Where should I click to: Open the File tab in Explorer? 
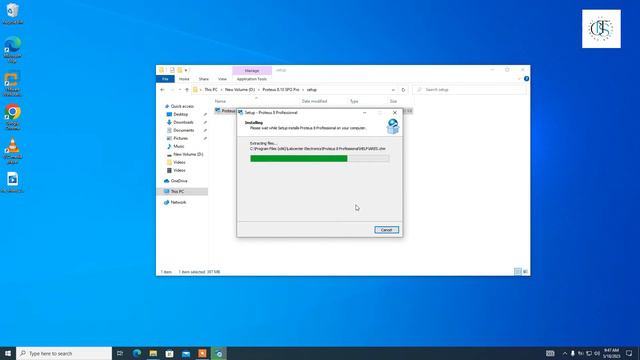click(165, 79)
